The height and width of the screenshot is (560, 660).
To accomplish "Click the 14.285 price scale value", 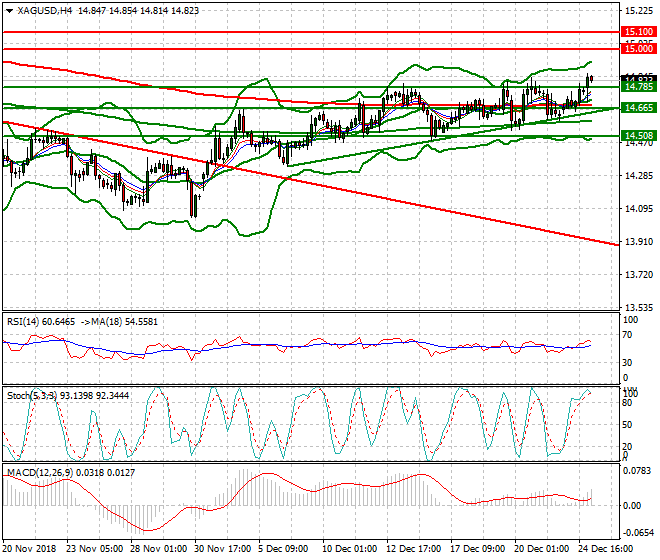I will (639, 176).
